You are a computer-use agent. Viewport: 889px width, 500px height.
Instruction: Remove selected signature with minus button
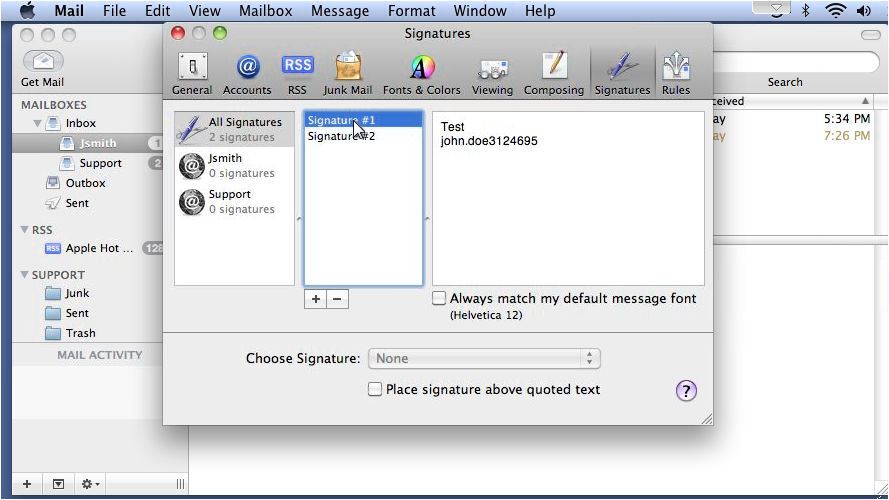pyautogui.click(x=337, y=299)
